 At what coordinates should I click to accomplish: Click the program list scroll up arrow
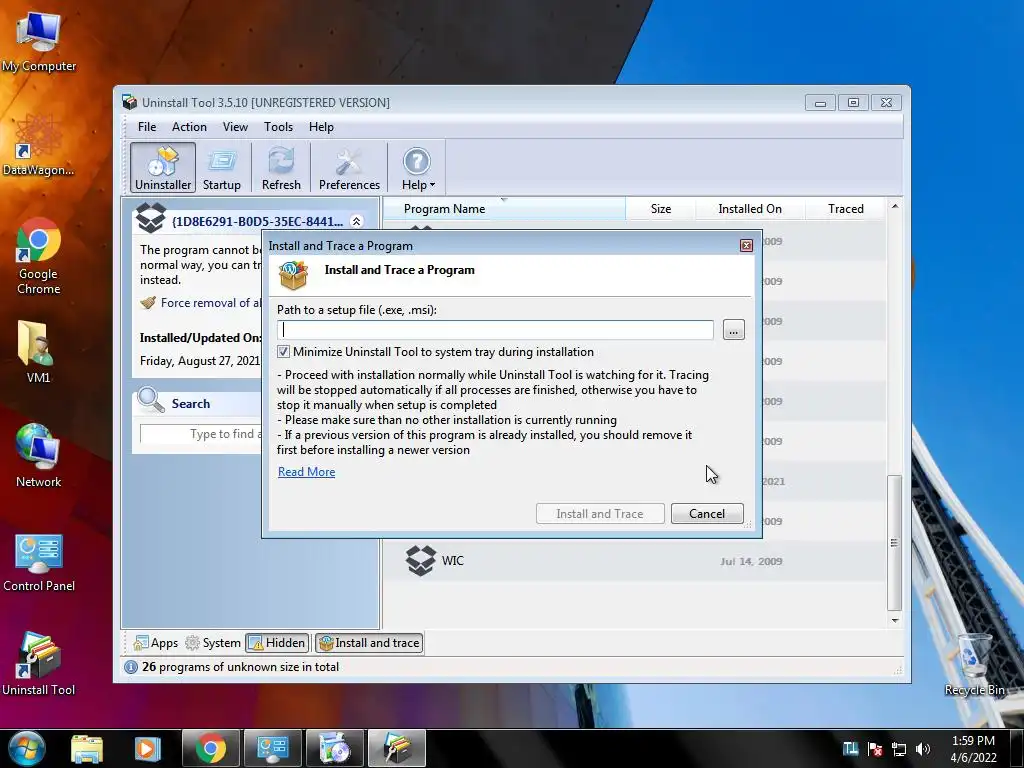point(895,206)
